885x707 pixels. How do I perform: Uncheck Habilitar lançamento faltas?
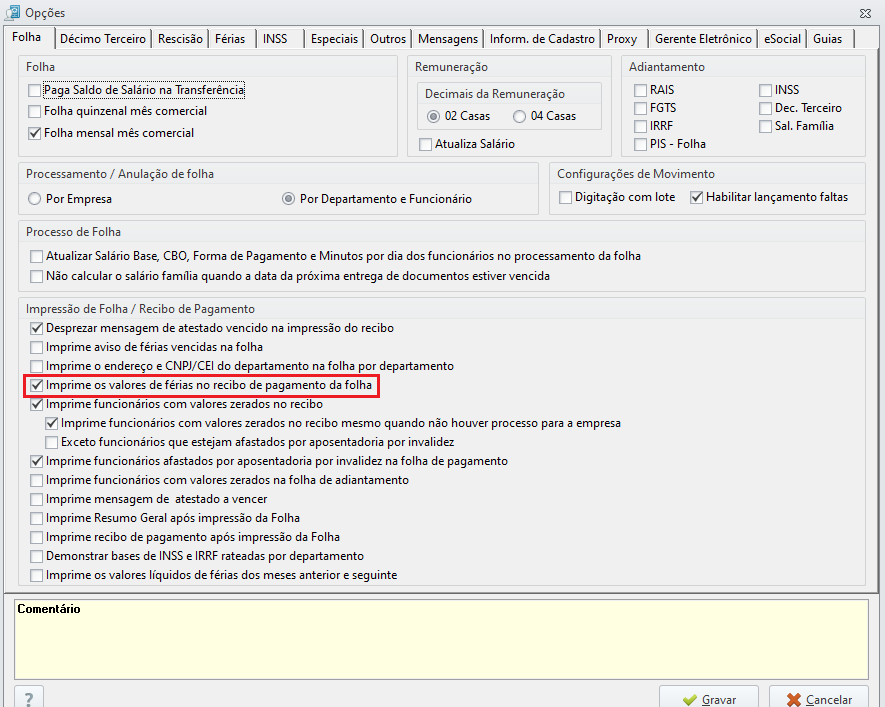click(696, 197)
